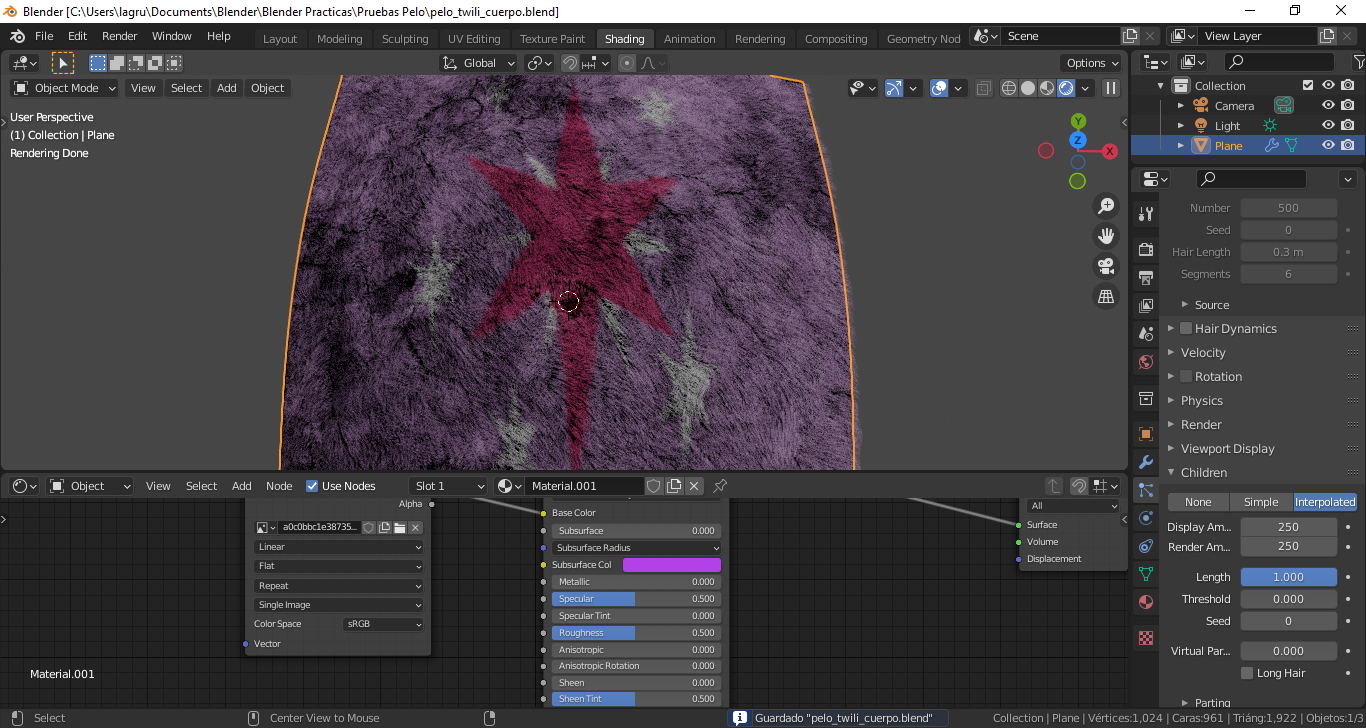
Task: Switch to the Layout workspace tab
Action: 280,39
